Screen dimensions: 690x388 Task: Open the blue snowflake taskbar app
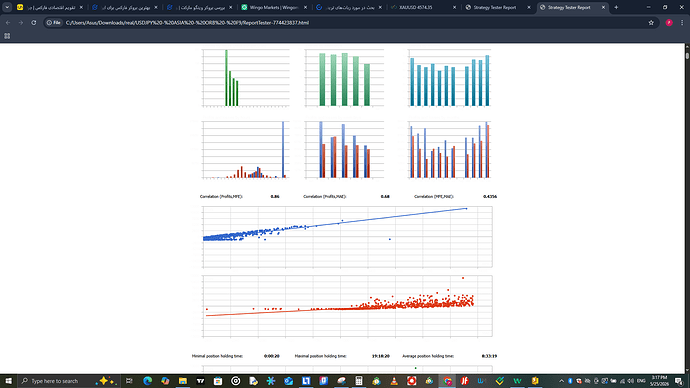[271, 381]
